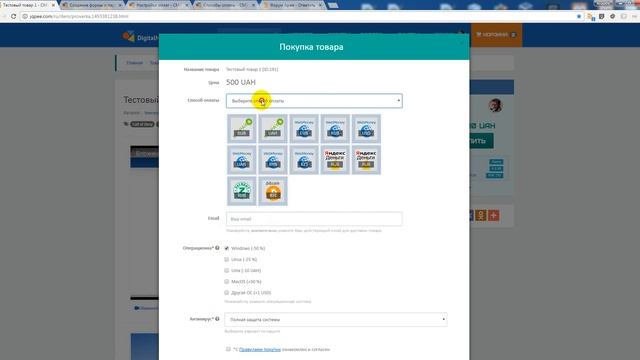Click the Главная breadcrumb link
Viewport: 640px width, 360px height.
(134, 63)
